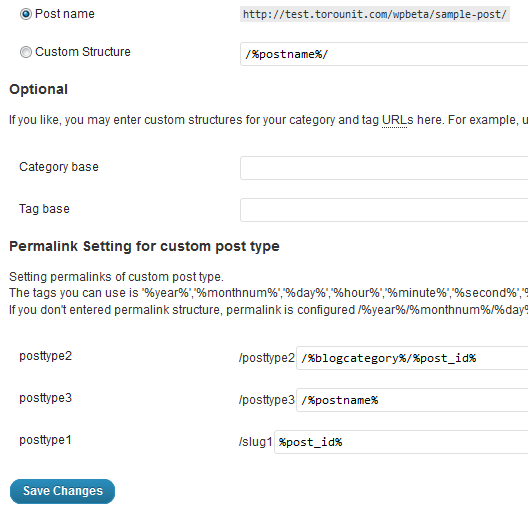Click the Category base label
This screenshot has height=516, width=528.
click(x=59, y=167)
